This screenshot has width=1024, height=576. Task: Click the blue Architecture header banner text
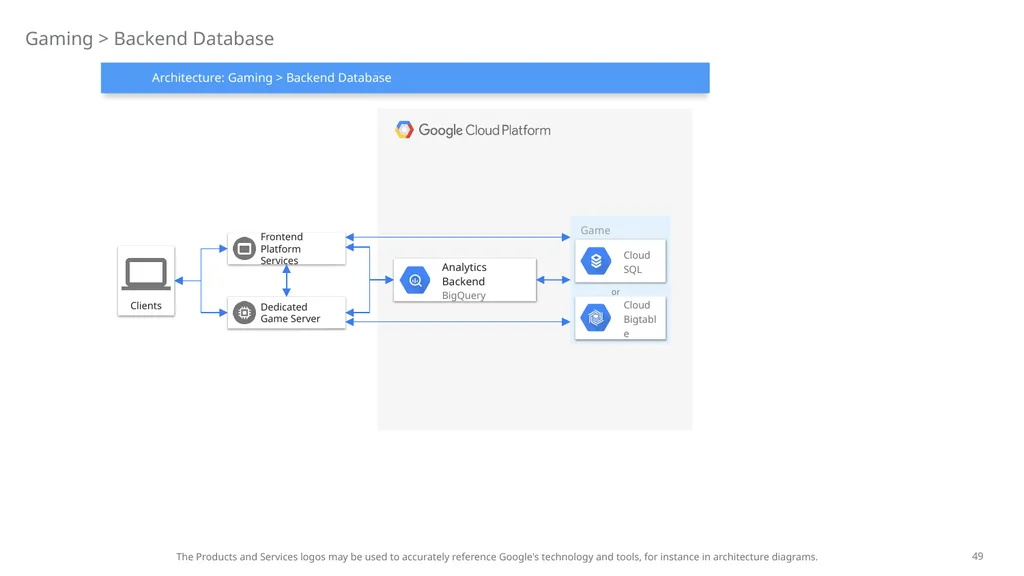pyautogui.click(x=272, y=78)
